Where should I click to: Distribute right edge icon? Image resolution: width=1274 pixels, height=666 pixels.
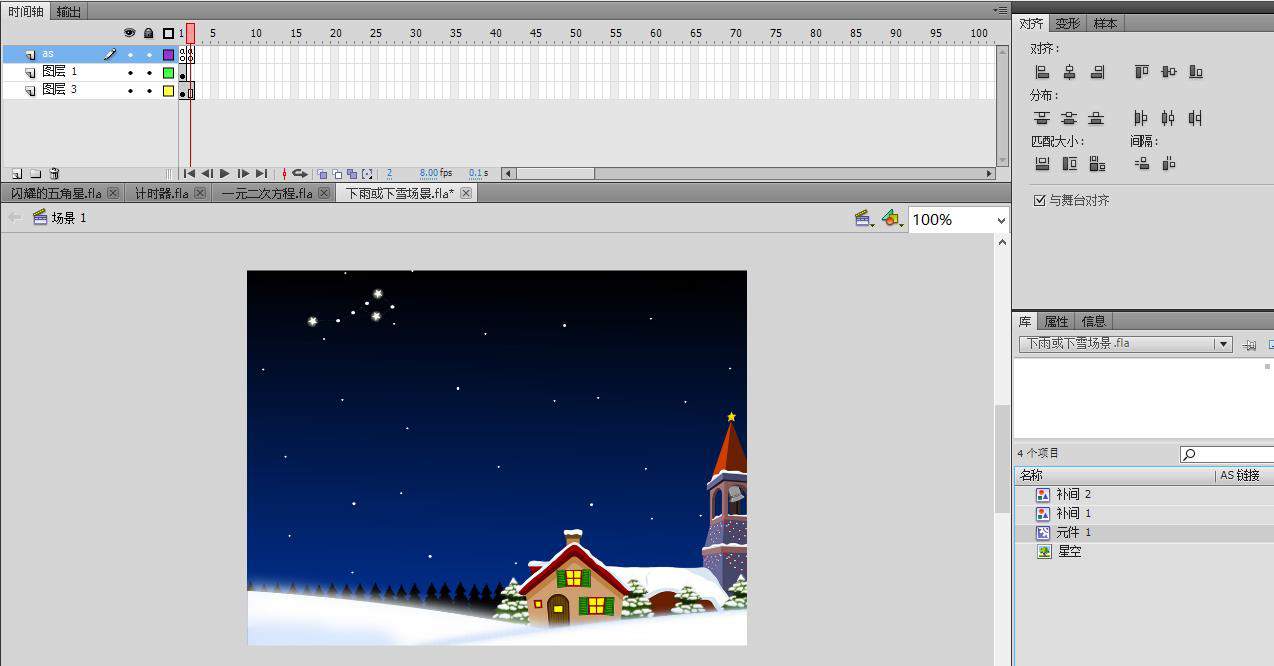(x=1196, y=118)
